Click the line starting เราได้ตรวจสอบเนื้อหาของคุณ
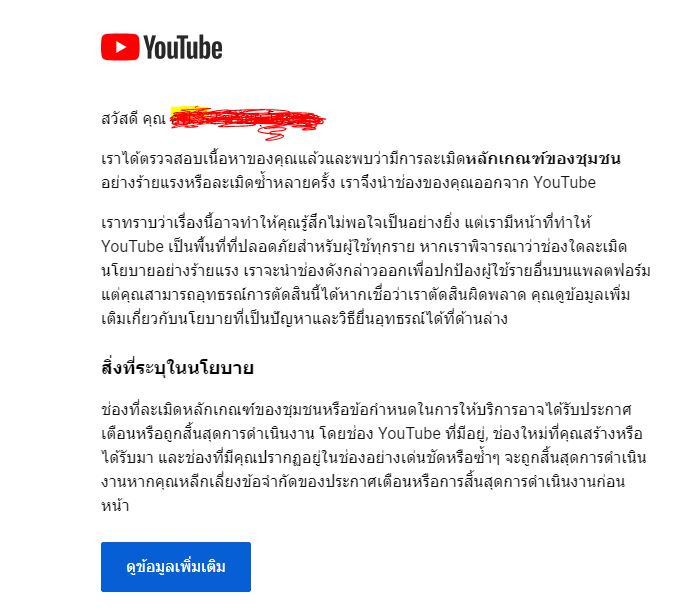686x615 pixels. [360, 158]
